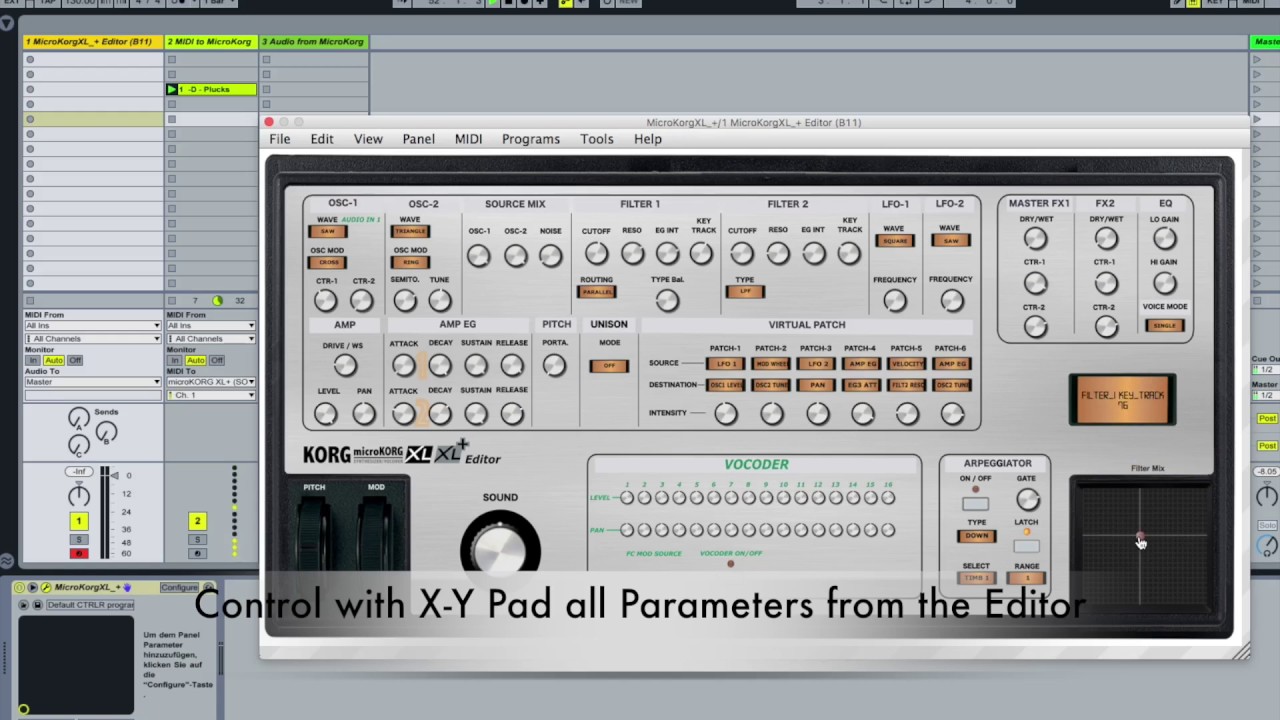
Task: Toggle the MicroKorgXL device activator
Action: tap(21, 588)
